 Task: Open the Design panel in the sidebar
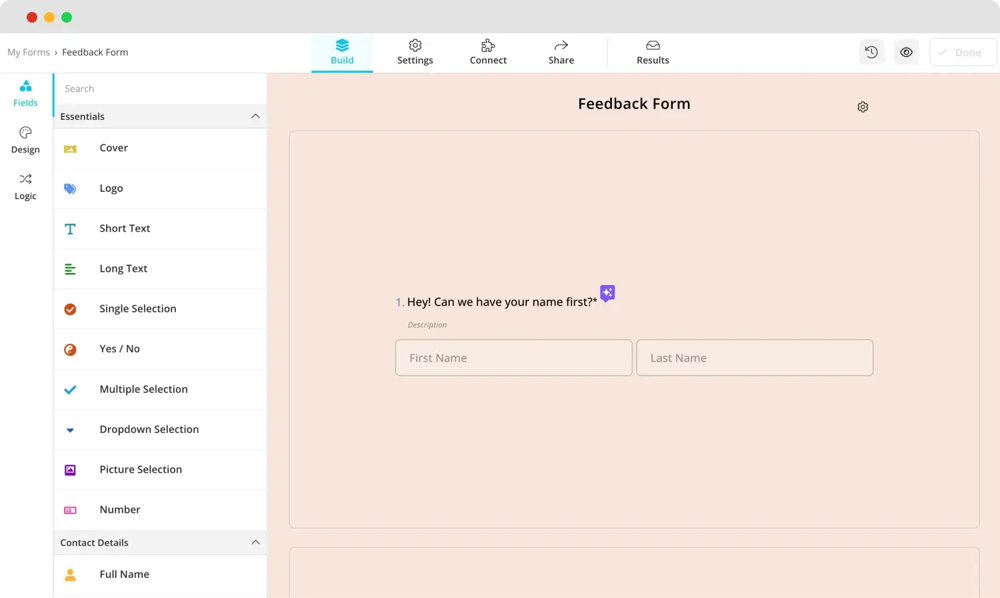tap(25, 140)
